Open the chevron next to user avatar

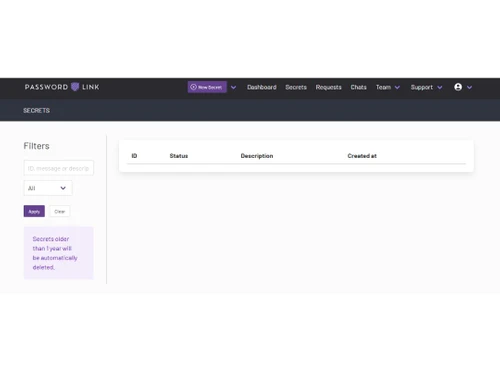(469, 87)
